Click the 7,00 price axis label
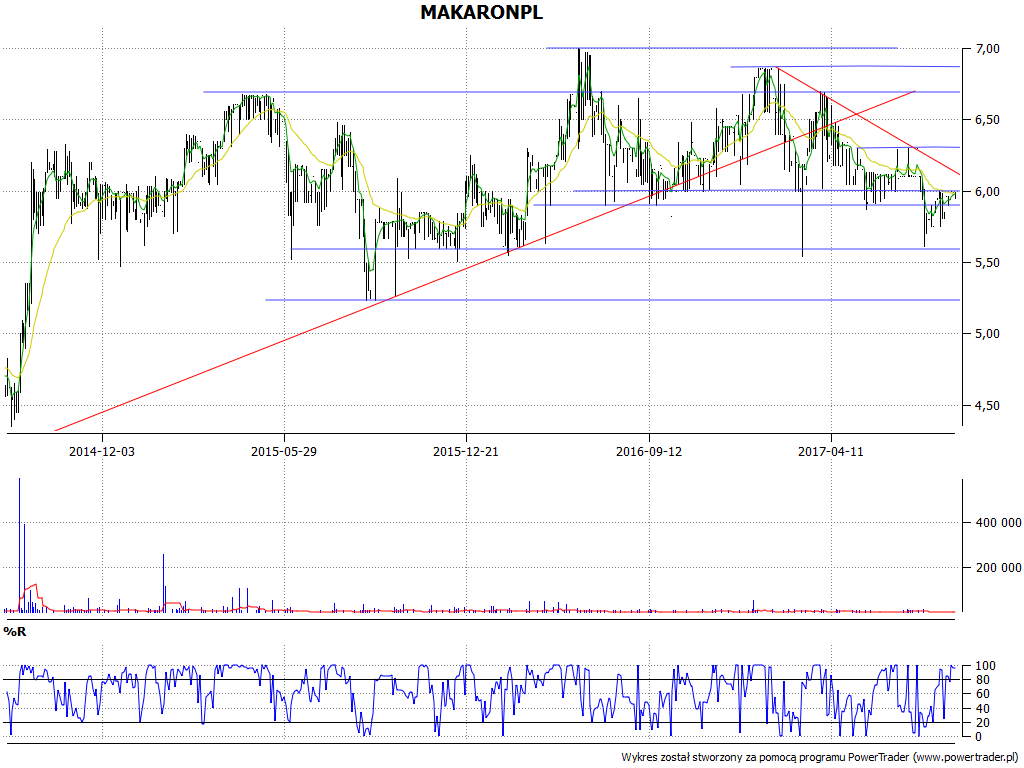 click(x=985, y=48)
